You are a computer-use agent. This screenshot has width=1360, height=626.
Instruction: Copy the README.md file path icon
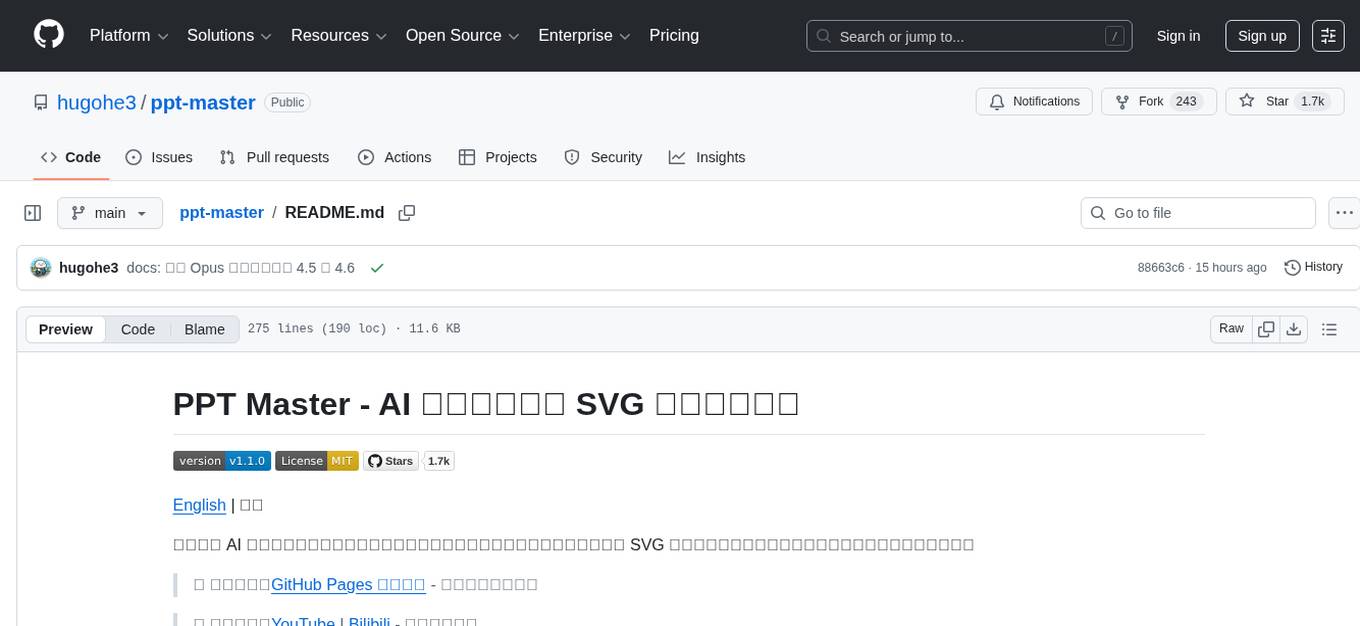tap(406, 213)
